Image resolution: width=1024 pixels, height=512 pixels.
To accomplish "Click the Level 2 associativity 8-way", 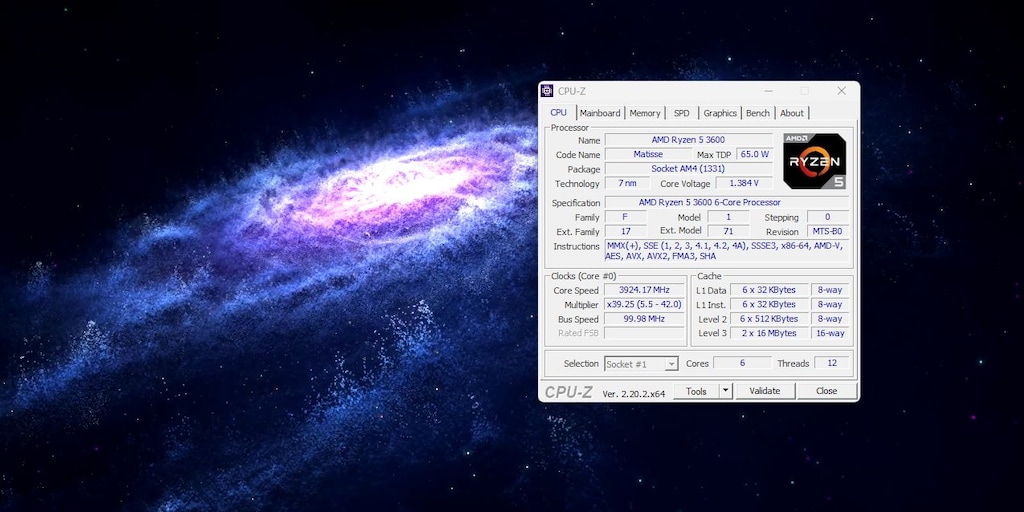I will (x=830, y=319).
